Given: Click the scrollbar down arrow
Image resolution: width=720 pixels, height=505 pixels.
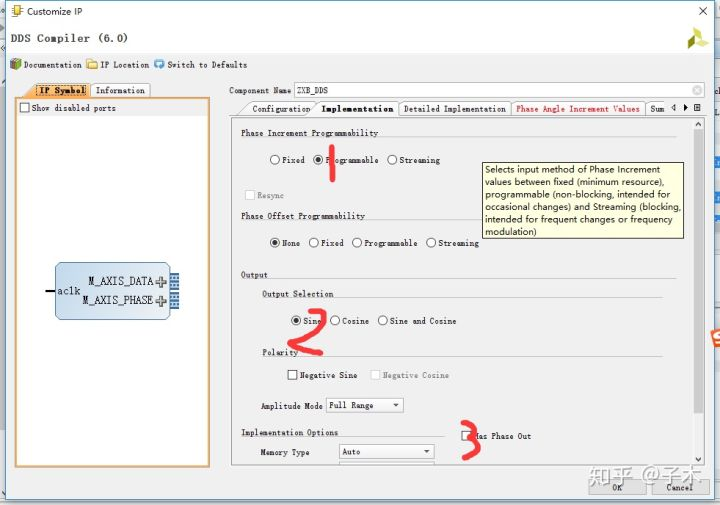Looking at the screenshot, I should tap(698, 459).
